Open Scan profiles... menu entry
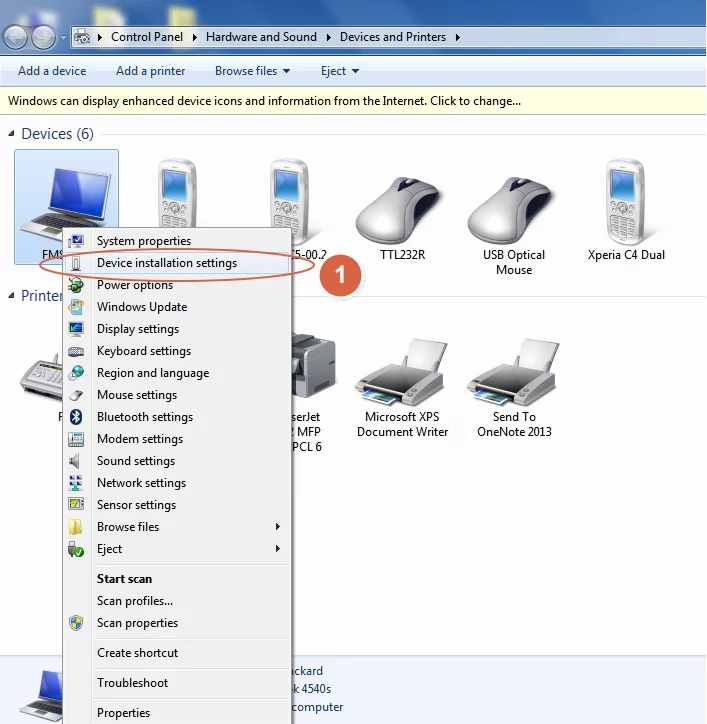Image resolution: width=707 pixels, height=724 pixels. [176, 601]
